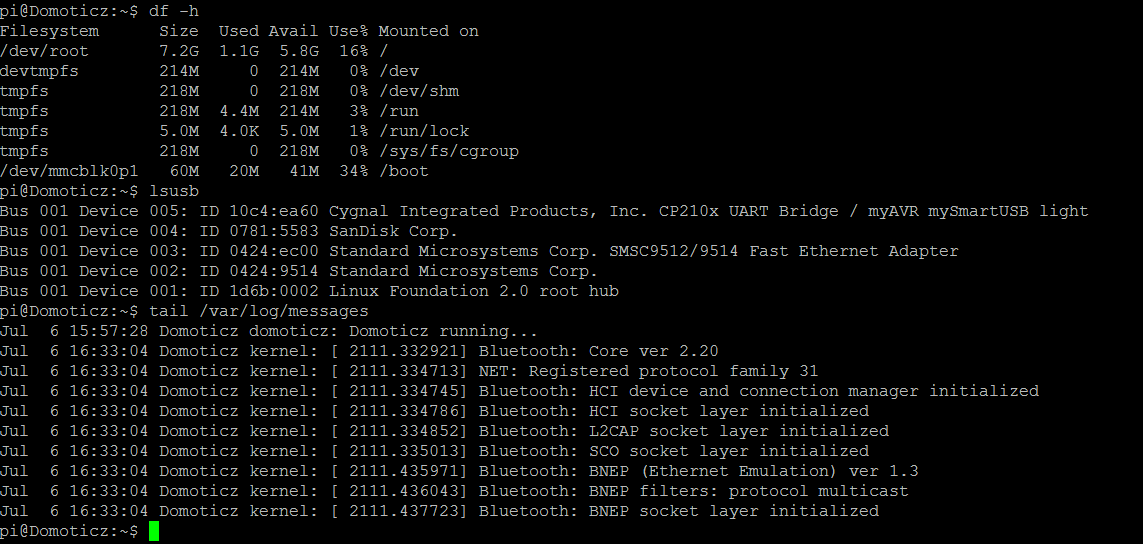Click the SanDisk Corp. USB device line
This screenshot has width=1143, height=544.
(x=229, y=231)
